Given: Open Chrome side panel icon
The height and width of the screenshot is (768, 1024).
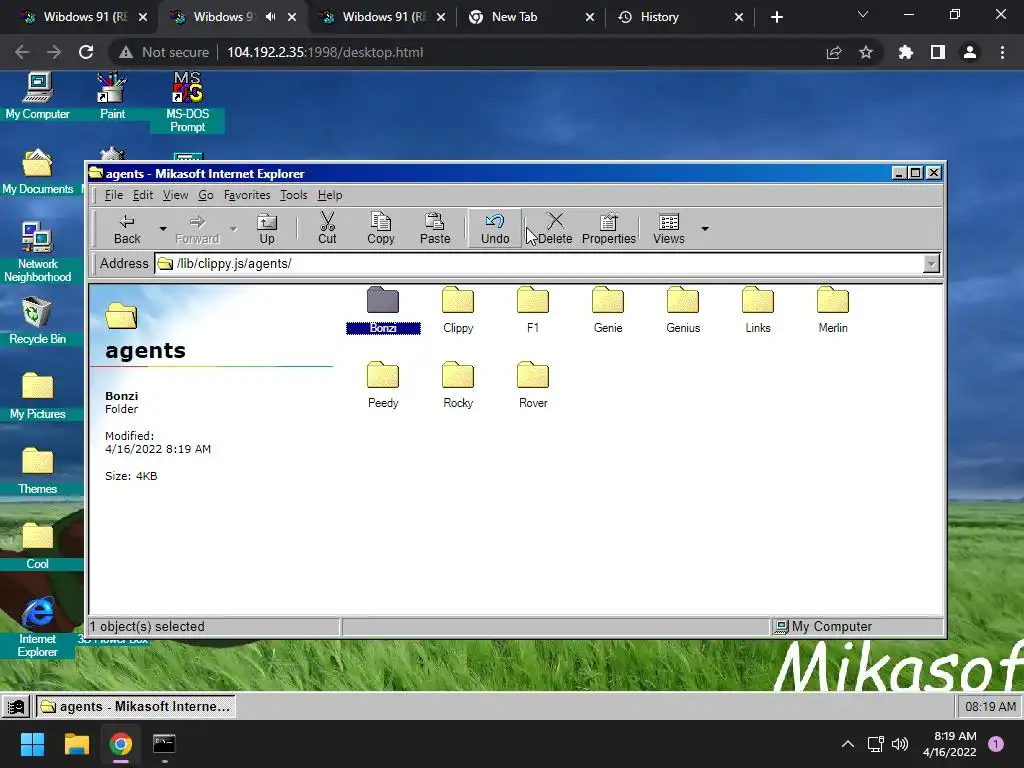Looking at the screenshot, I should pyautogui.click(x=938, y=52).
